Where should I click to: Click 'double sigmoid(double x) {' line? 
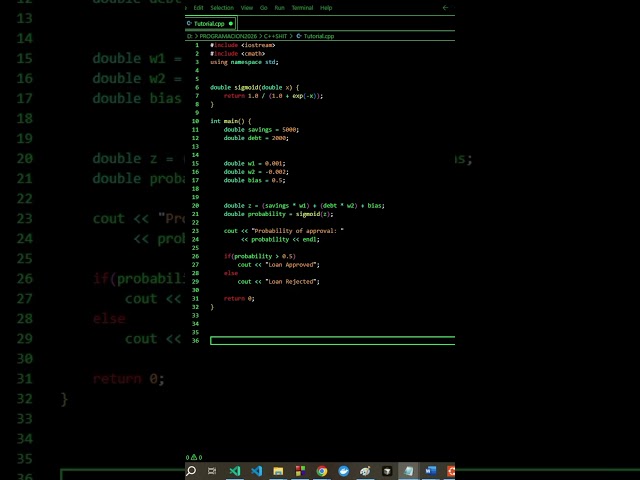coord(255,87)
